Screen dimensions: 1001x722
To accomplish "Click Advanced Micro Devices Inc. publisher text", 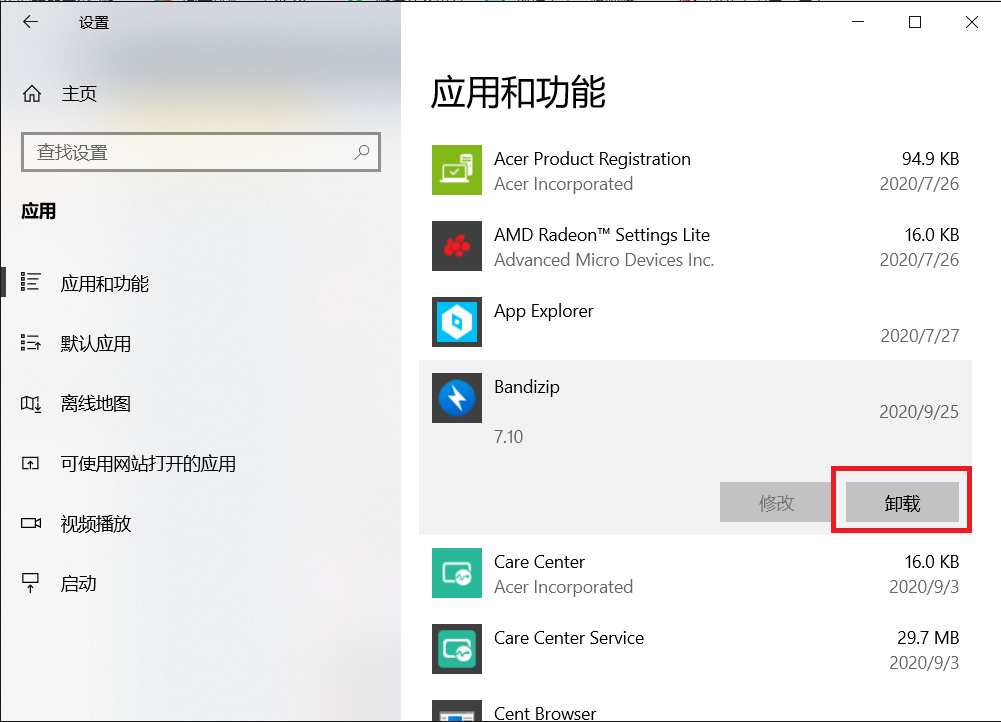I will click(604, 260).
